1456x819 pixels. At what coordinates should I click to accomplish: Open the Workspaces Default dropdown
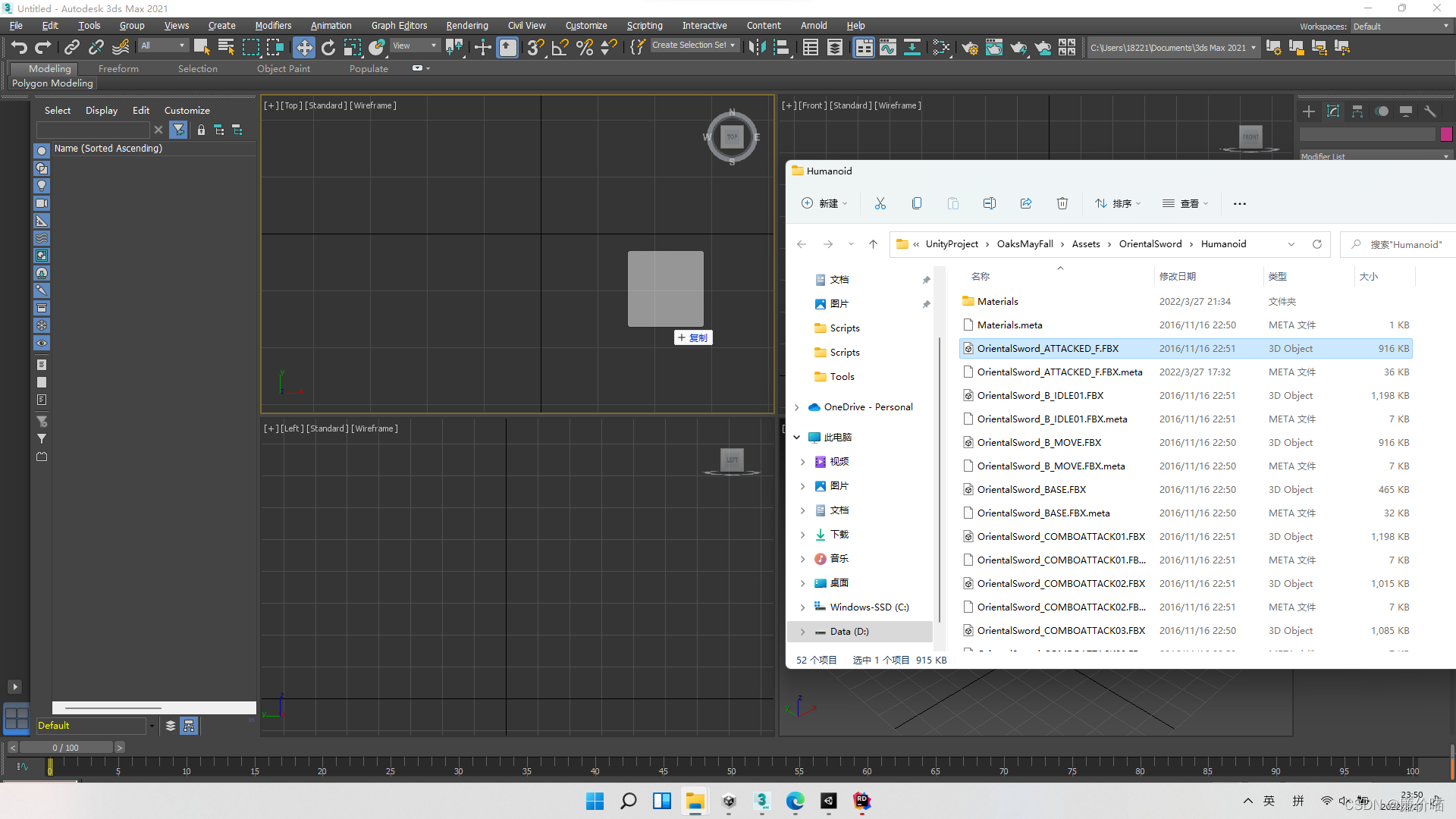[1401, 26]
